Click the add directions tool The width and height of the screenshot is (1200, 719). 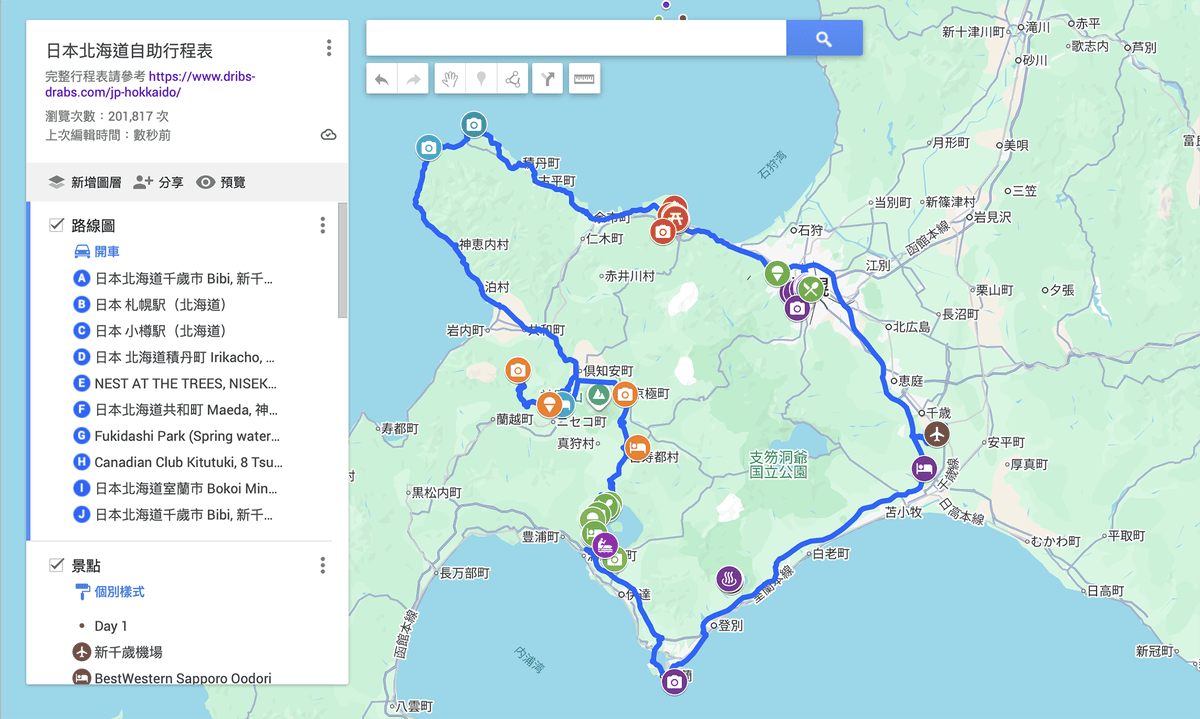point(547,78)
